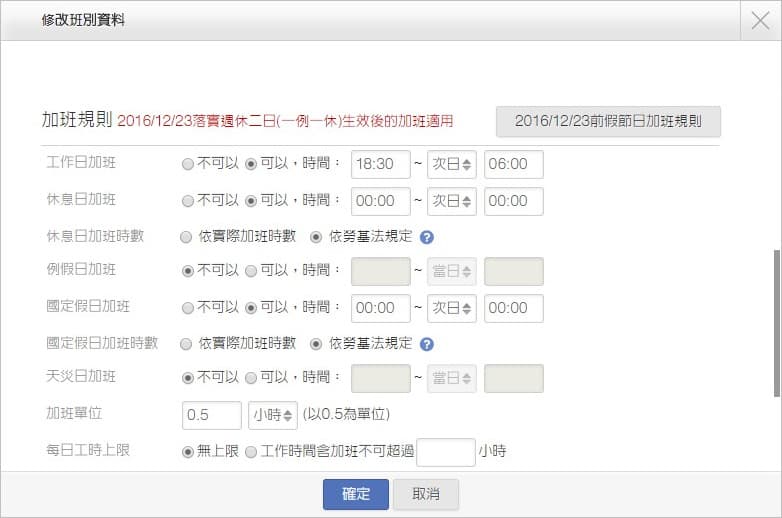Viewport: 782px width, 518px height.
Task: Click 國定假日加班 start time field
Action: [x=381, y=309]
